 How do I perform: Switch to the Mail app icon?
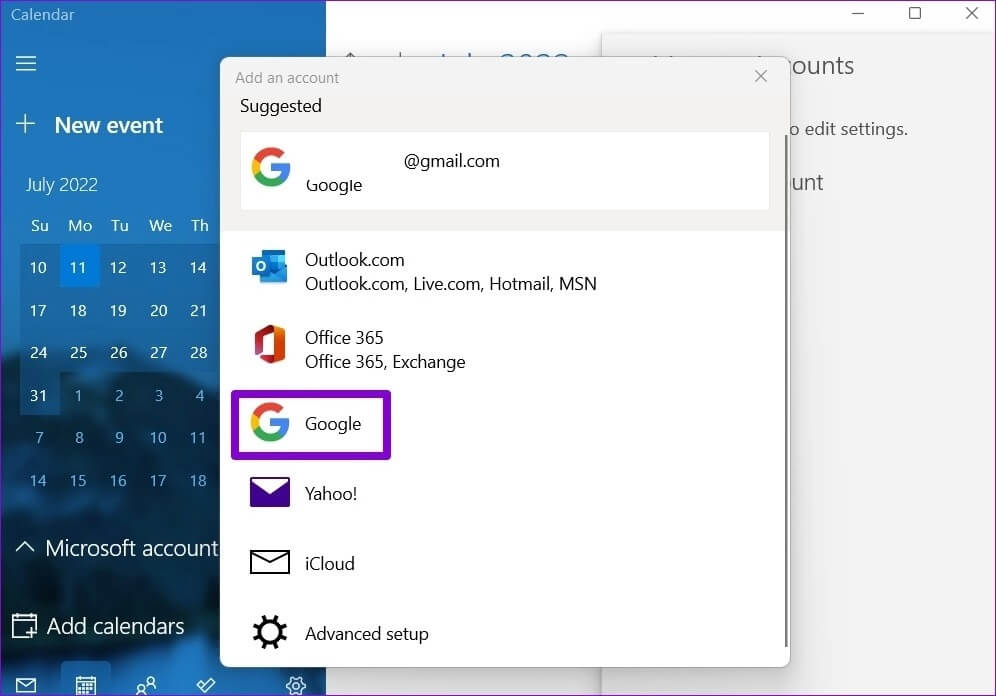coord(26,685)
